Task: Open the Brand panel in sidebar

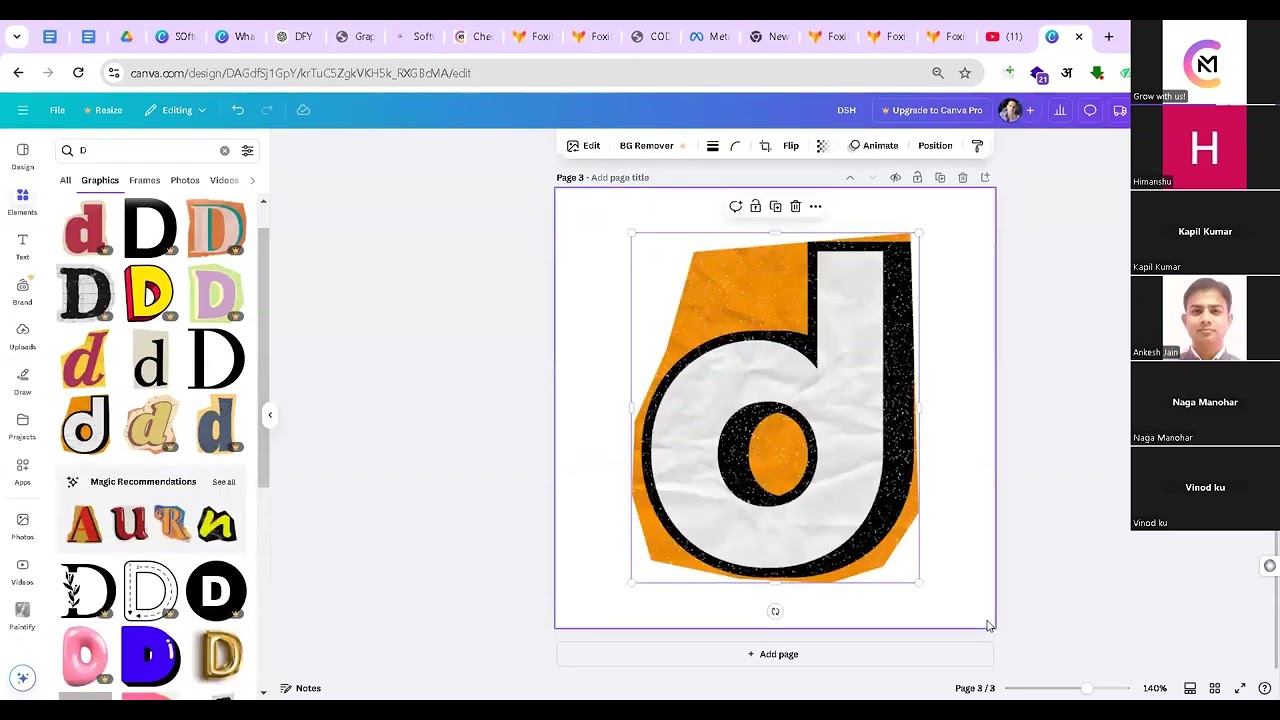Action: click(22, 292)
